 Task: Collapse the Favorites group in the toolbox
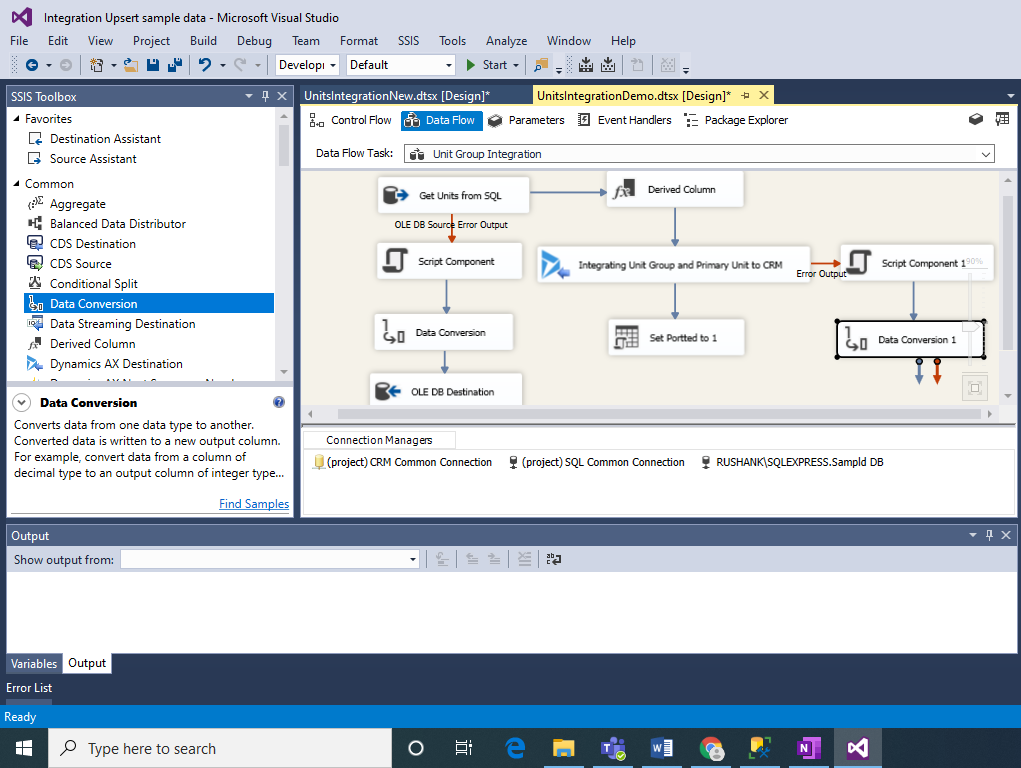tap(17, 119)
